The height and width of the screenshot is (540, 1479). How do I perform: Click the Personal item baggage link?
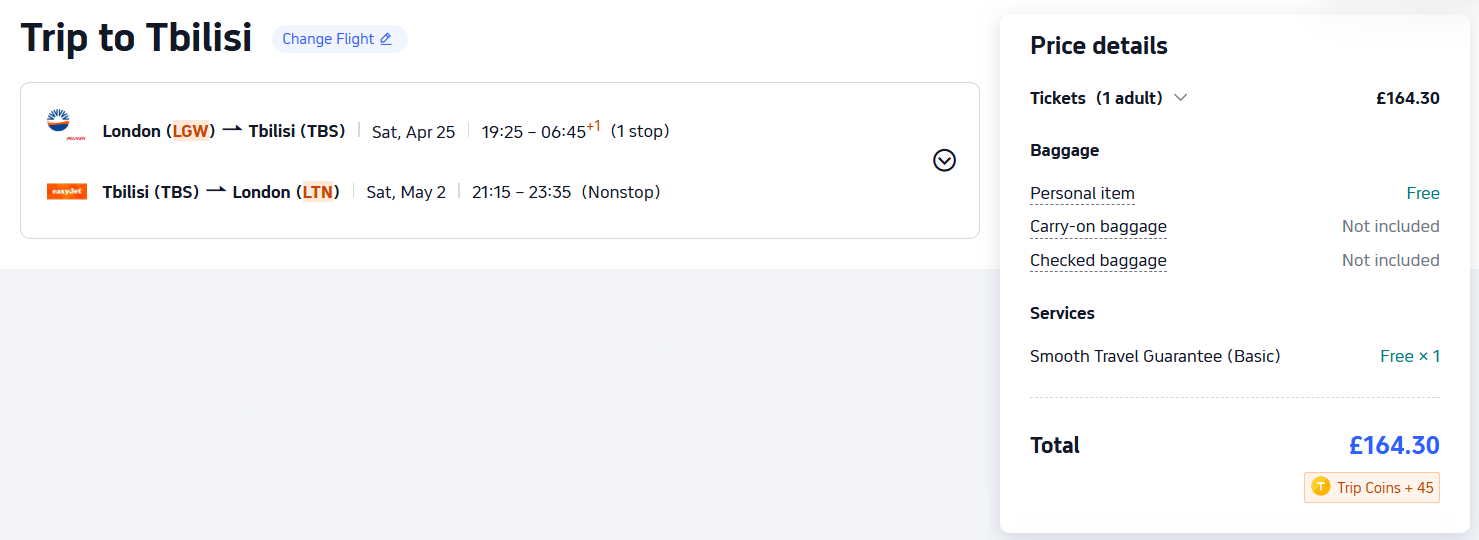[x=1082, y=193]
